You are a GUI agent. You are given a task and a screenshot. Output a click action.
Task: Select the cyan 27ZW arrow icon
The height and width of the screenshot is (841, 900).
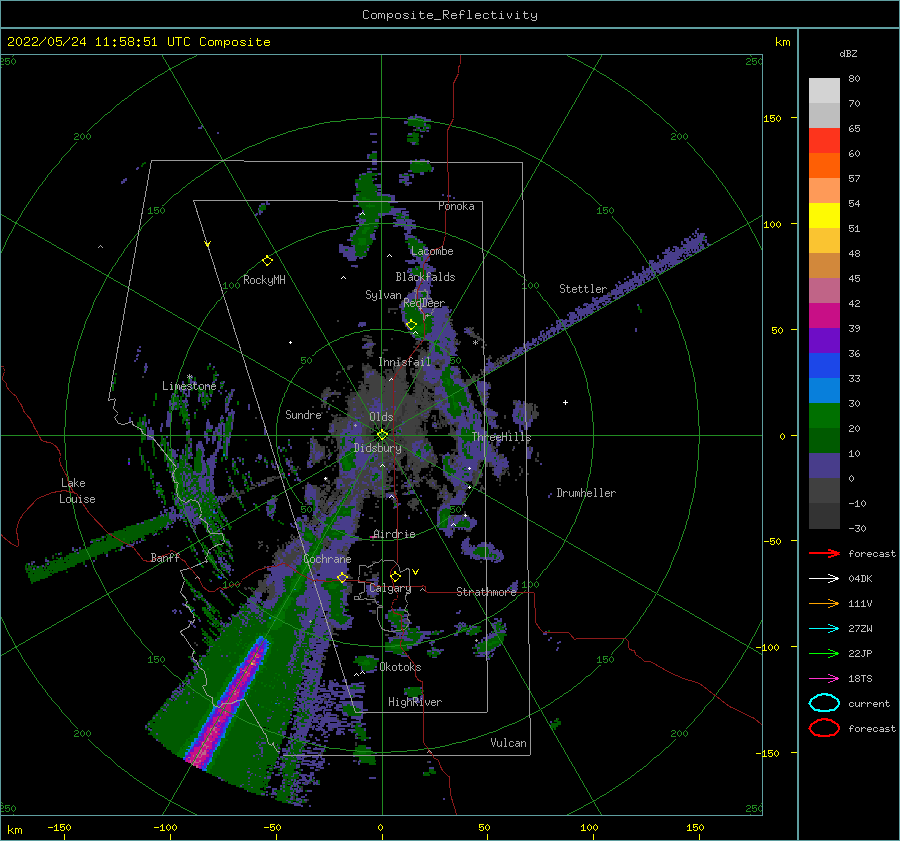tap(824, 629)
